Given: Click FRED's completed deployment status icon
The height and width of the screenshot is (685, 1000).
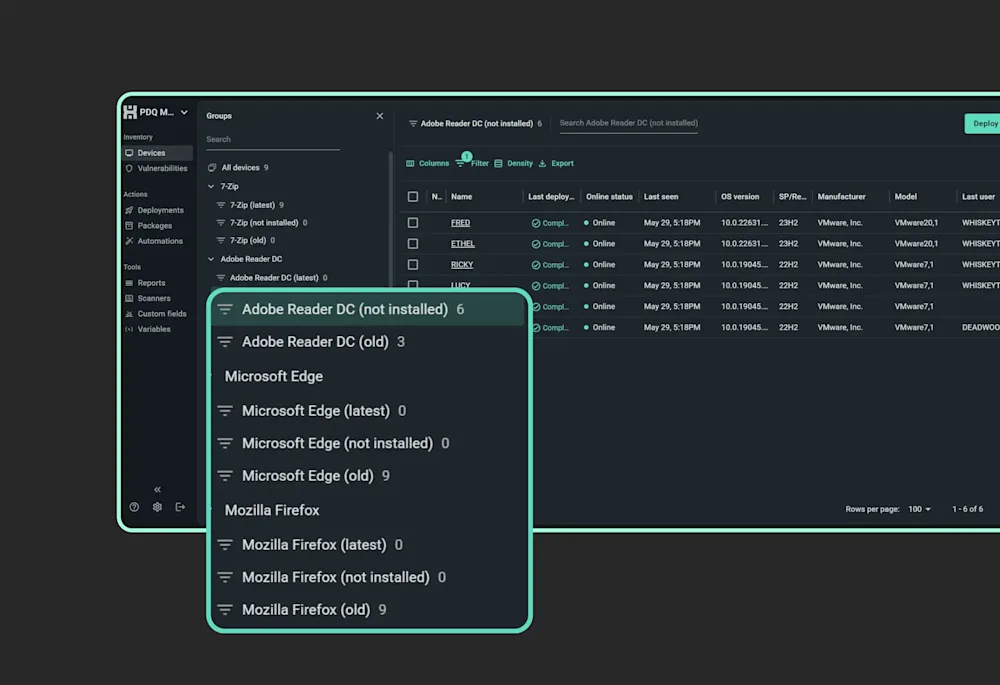Looking at the screenshot, I should [536, 224].
